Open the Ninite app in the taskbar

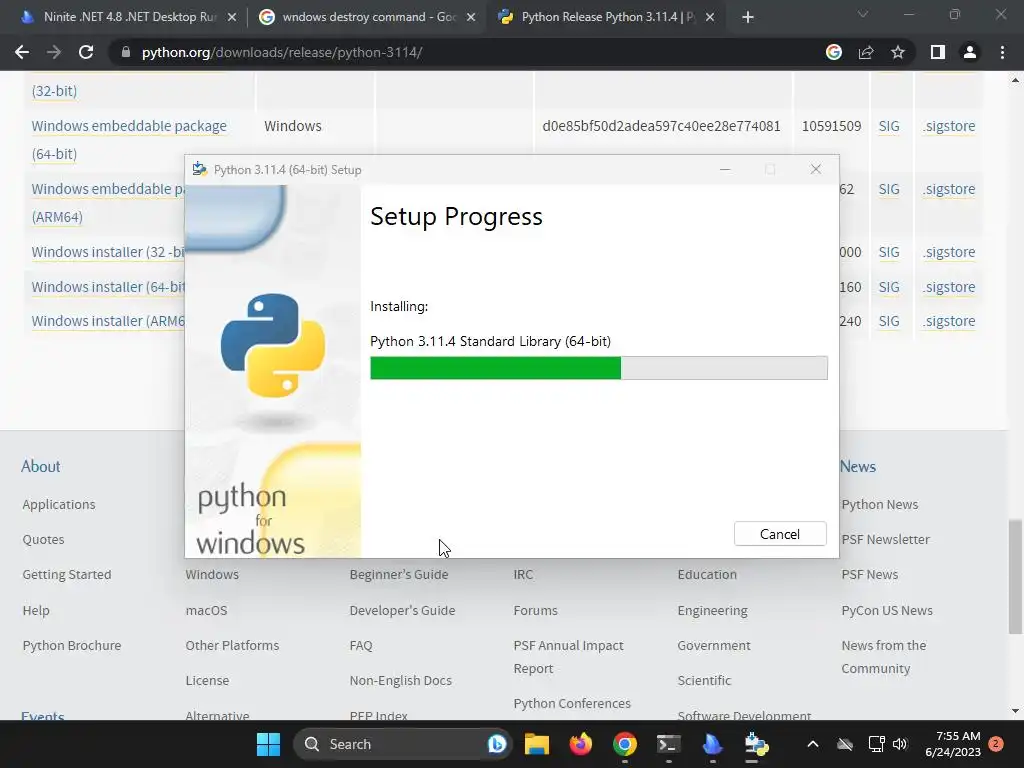coord(712,744)
